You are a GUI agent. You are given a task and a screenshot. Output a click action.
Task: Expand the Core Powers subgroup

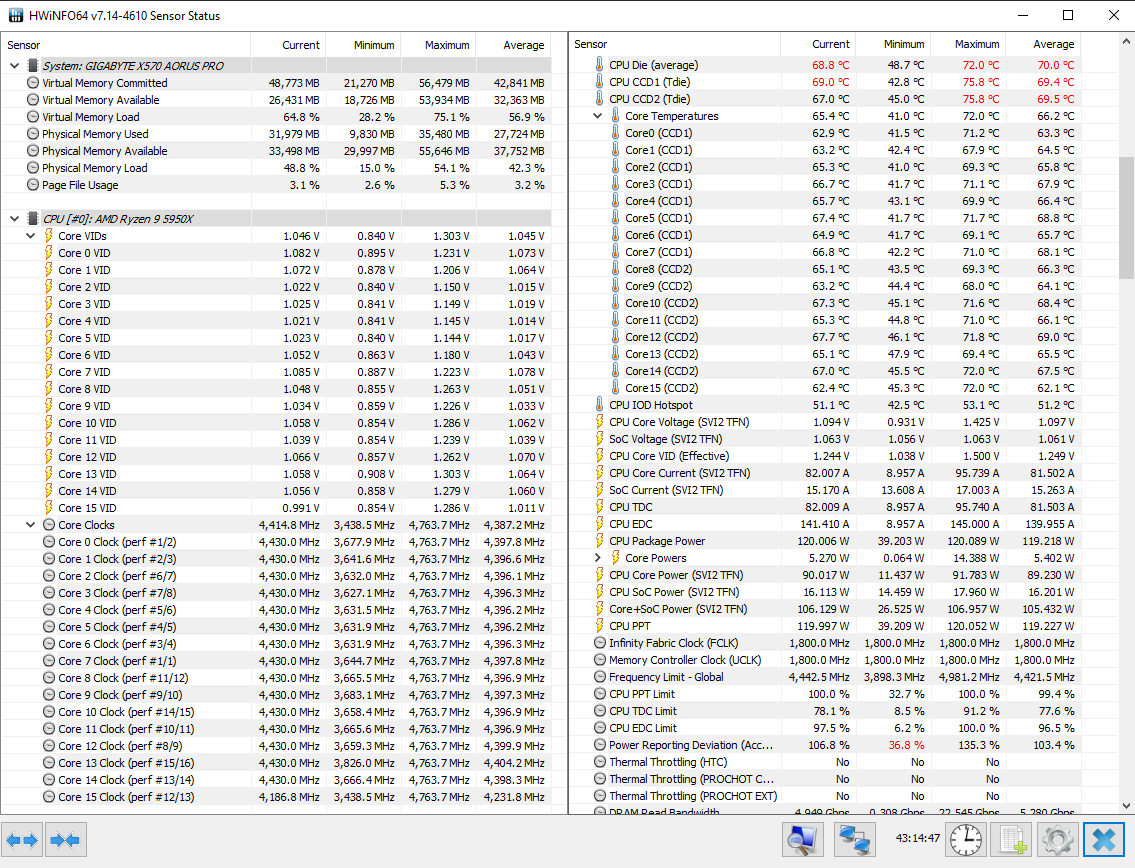point(597,557)
